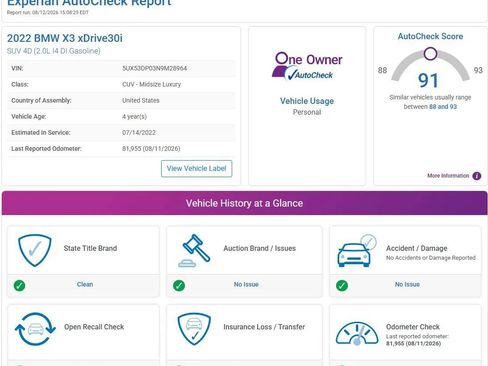
Task: Click No Issue under Accident / Damage
Action: [407, 284]
